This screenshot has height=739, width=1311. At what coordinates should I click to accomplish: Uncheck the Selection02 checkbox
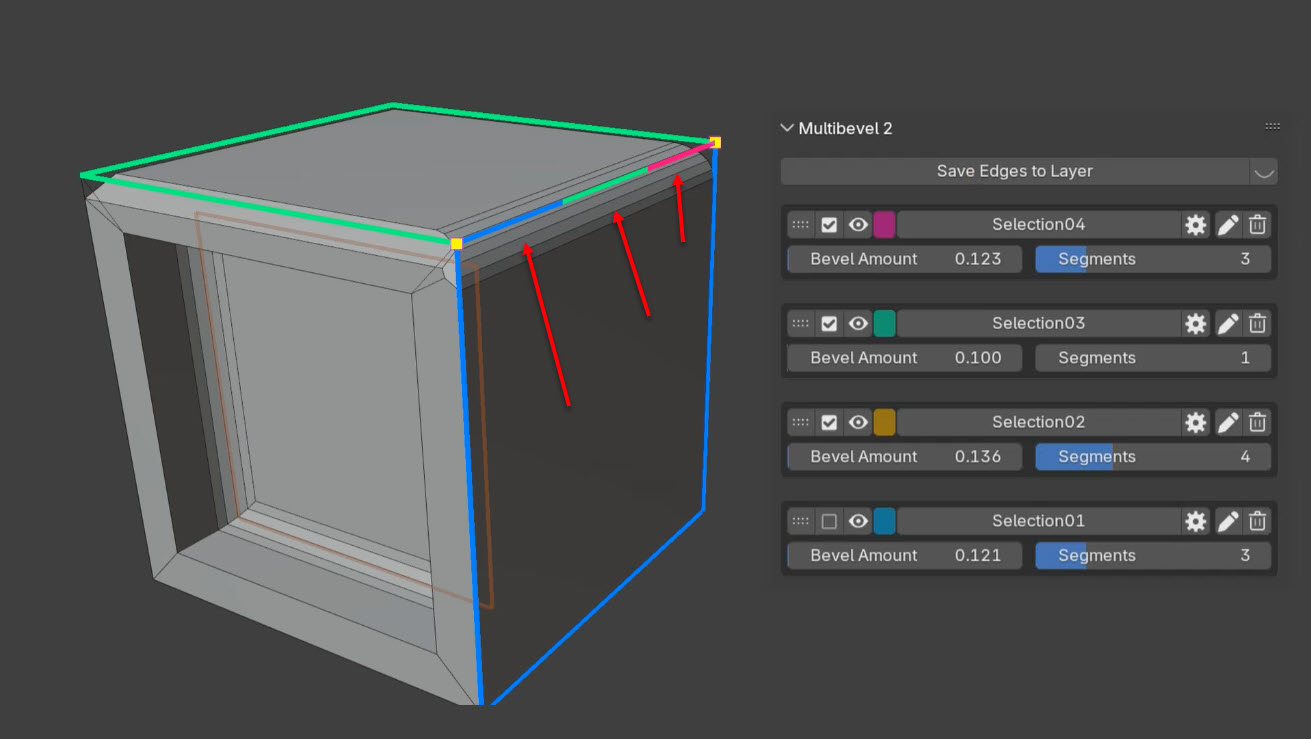point(829,423)
